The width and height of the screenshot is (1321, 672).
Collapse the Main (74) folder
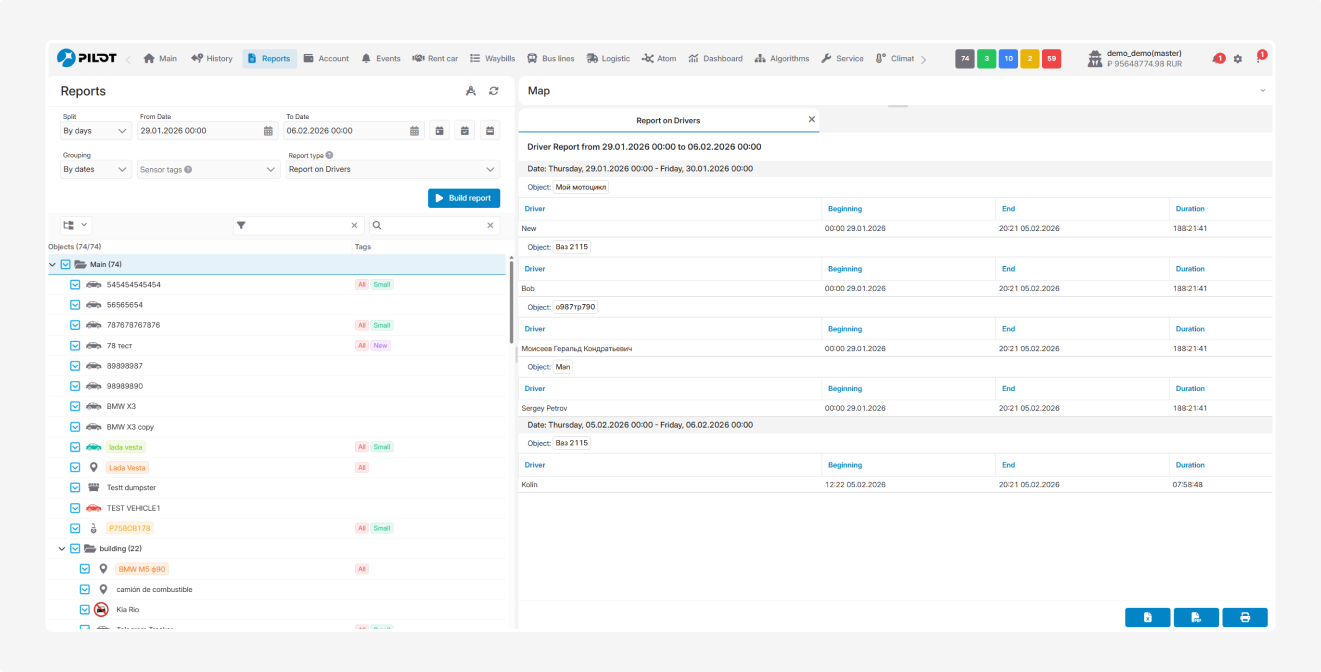tap(53, 265)
